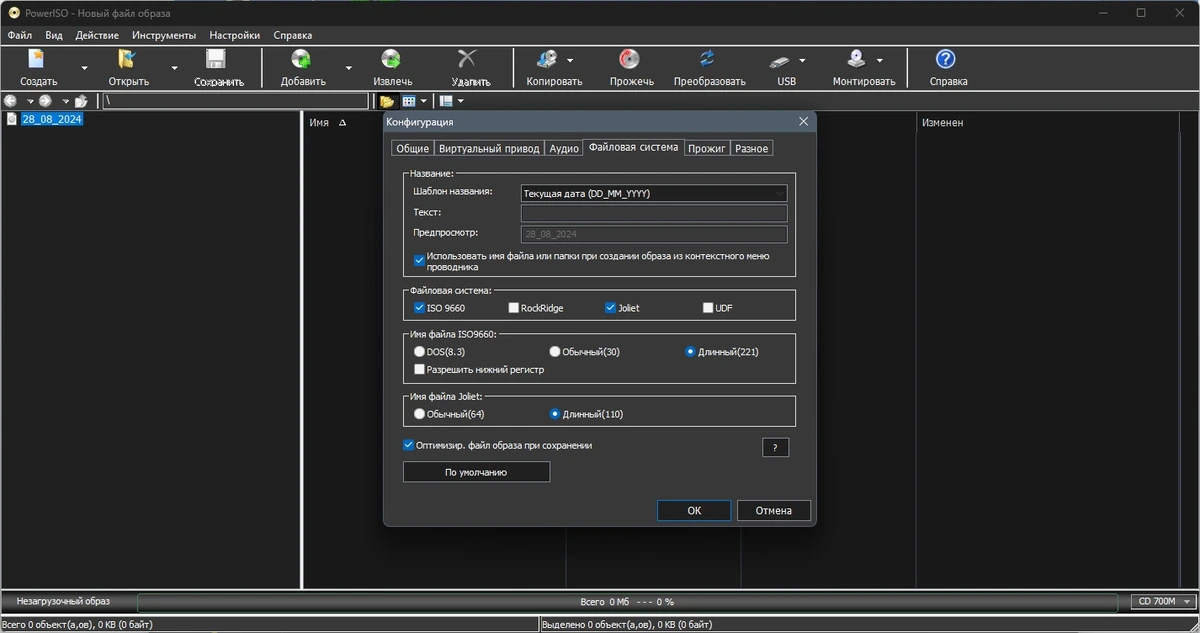Click the up-one-folder icon
Screen dimensions: 1200x633
[81, 101]
